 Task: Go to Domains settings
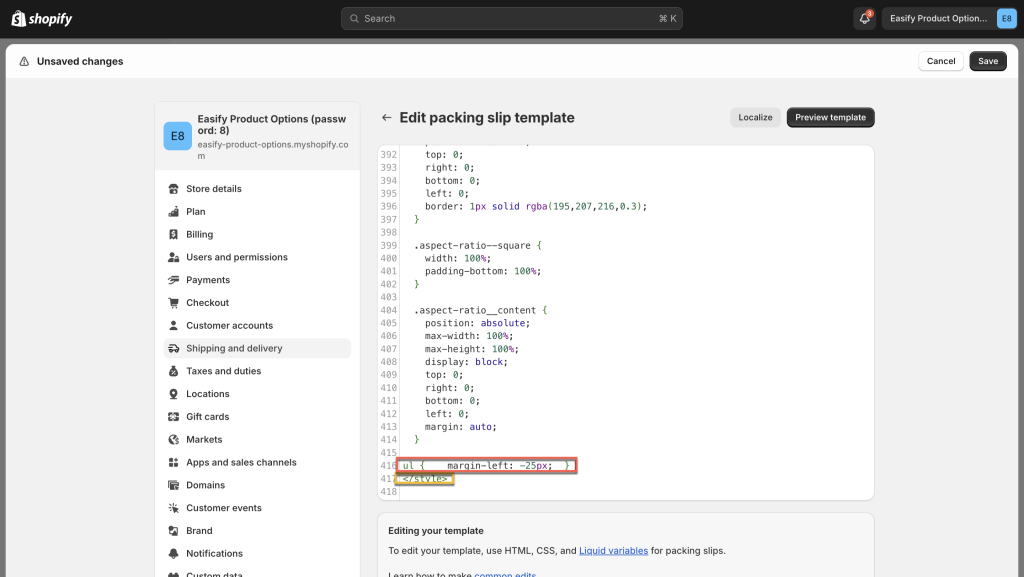click(x=257, y=486)
